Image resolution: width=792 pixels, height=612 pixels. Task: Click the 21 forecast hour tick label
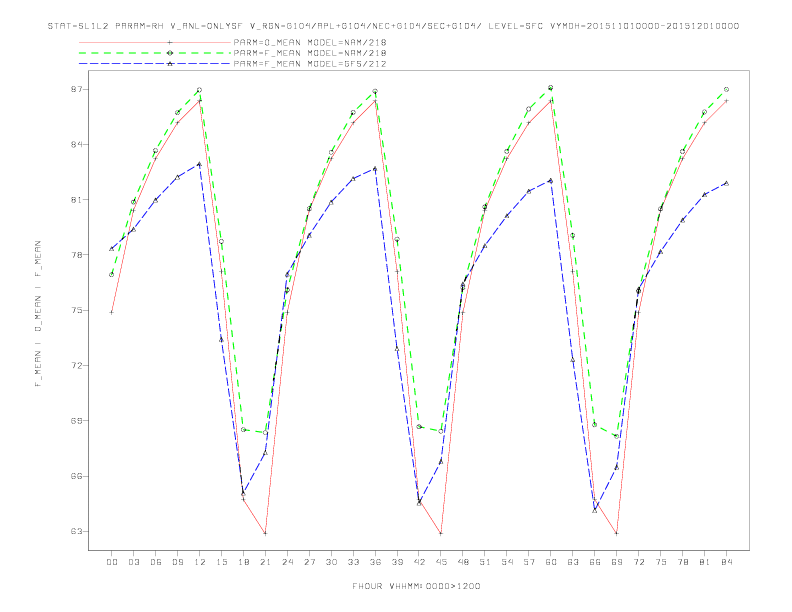pos(265,562)
